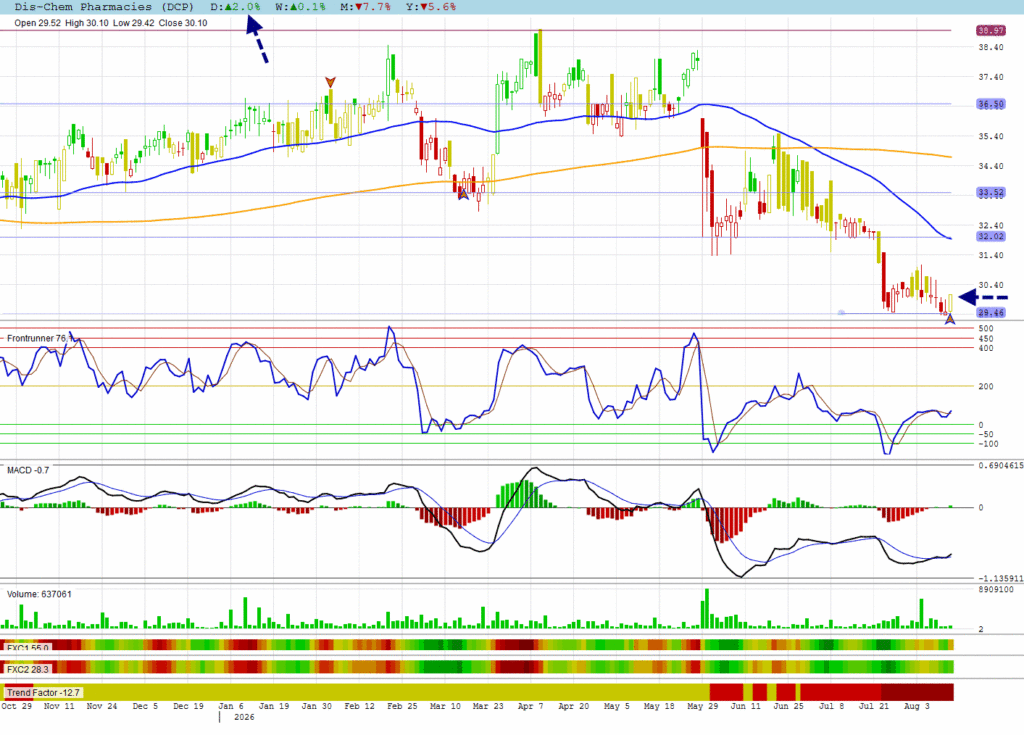This screenshot has height=735, width=1024.
Task: Click the FXC1 55.0 heatmap label
Action: pos(27,648)
